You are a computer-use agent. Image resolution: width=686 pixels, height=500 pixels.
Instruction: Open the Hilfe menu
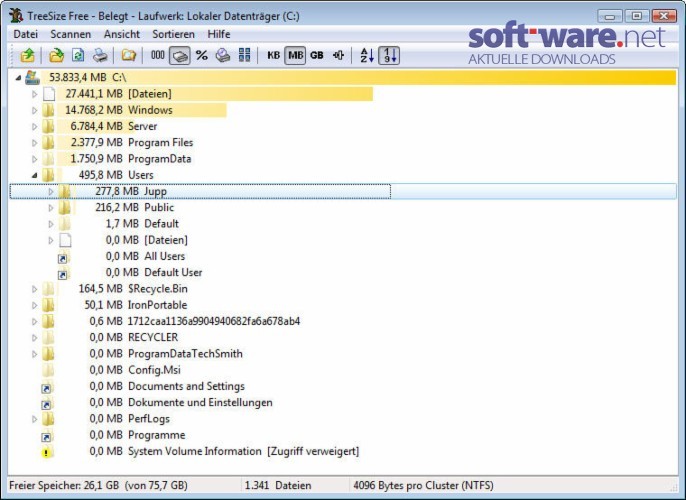(219, 34)
